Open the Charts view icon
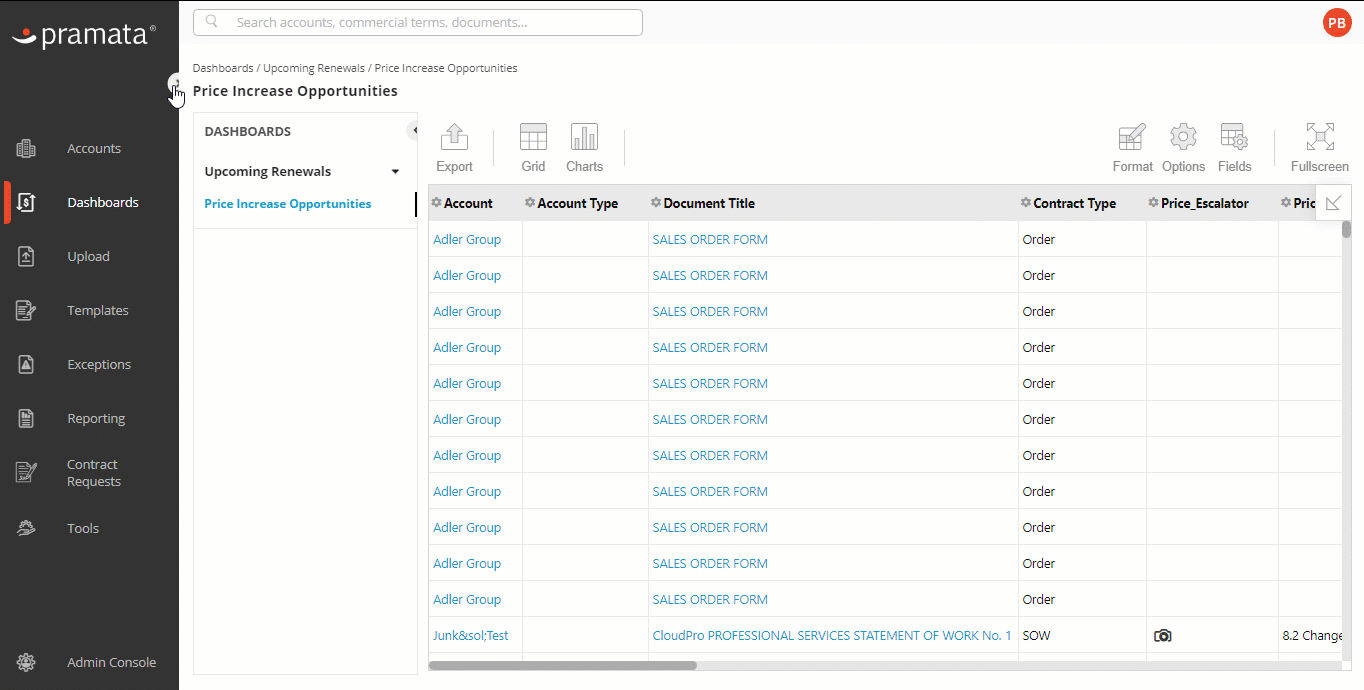 click(x=584, y=138)
